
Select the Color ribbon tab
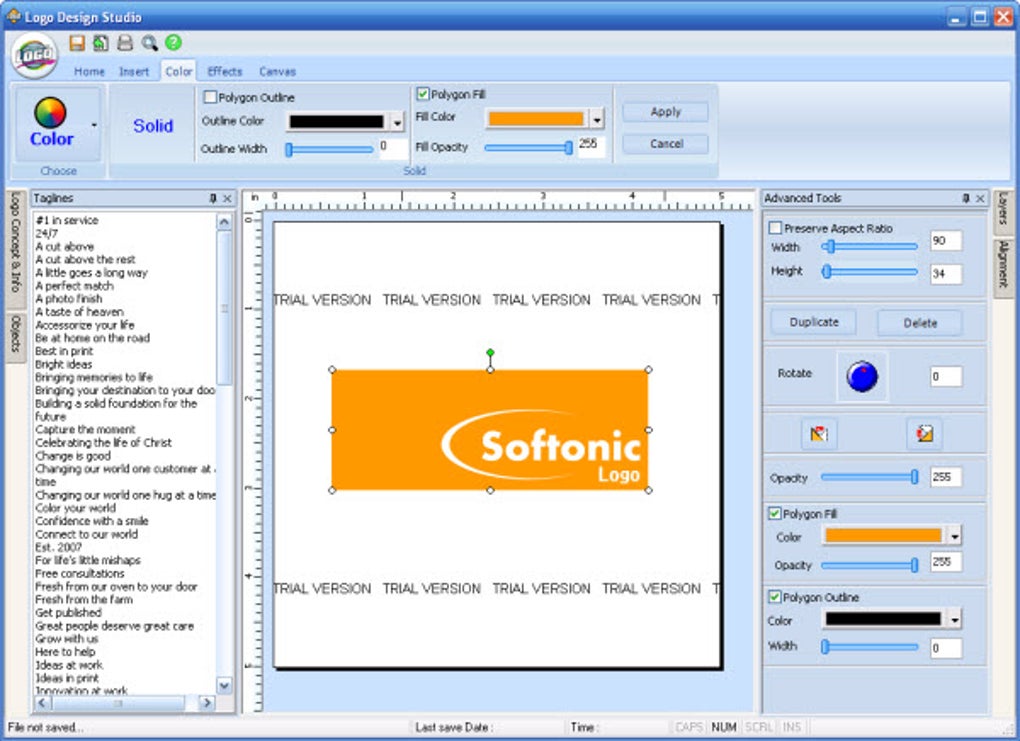coord(178,71)
